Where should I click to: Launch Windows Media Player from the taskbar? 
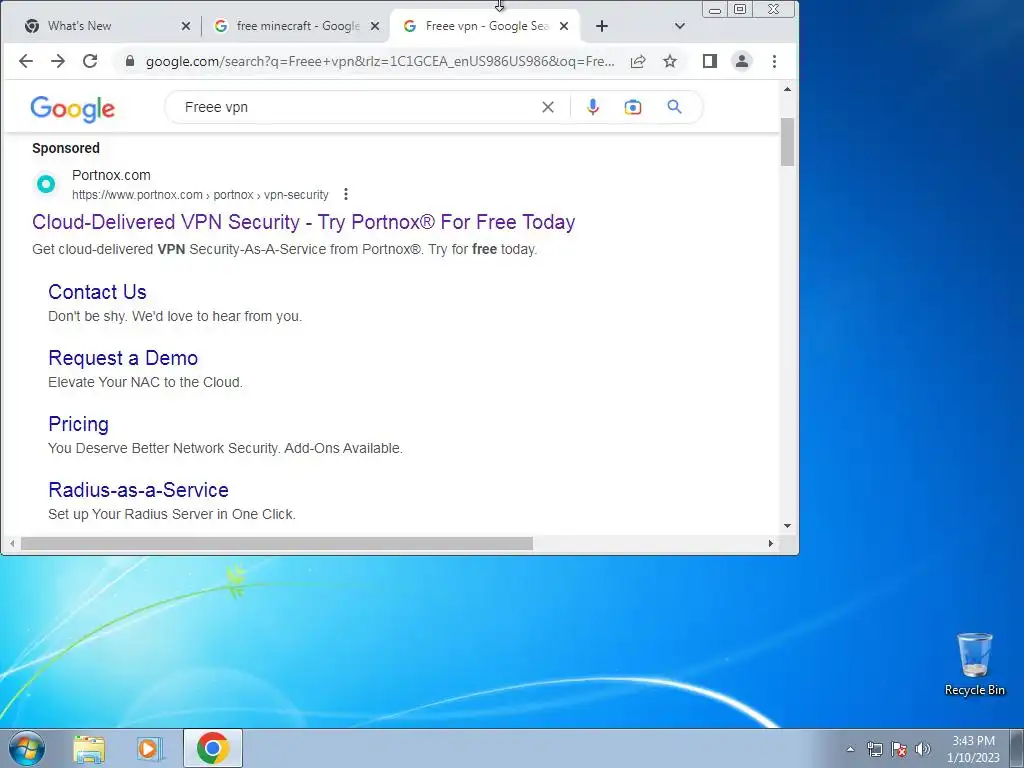tap(150, 748)
